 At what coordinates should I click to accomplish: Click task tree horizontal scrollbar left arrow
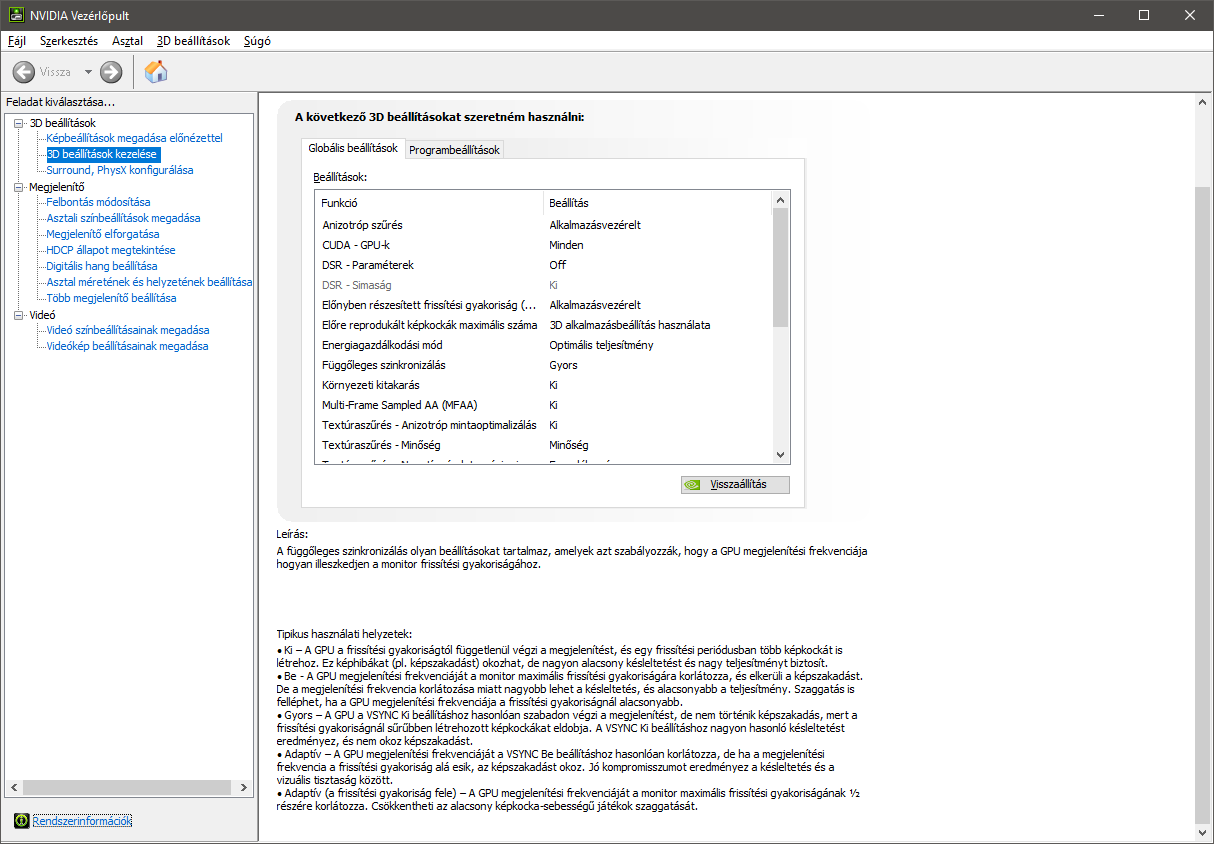[13, 787]
